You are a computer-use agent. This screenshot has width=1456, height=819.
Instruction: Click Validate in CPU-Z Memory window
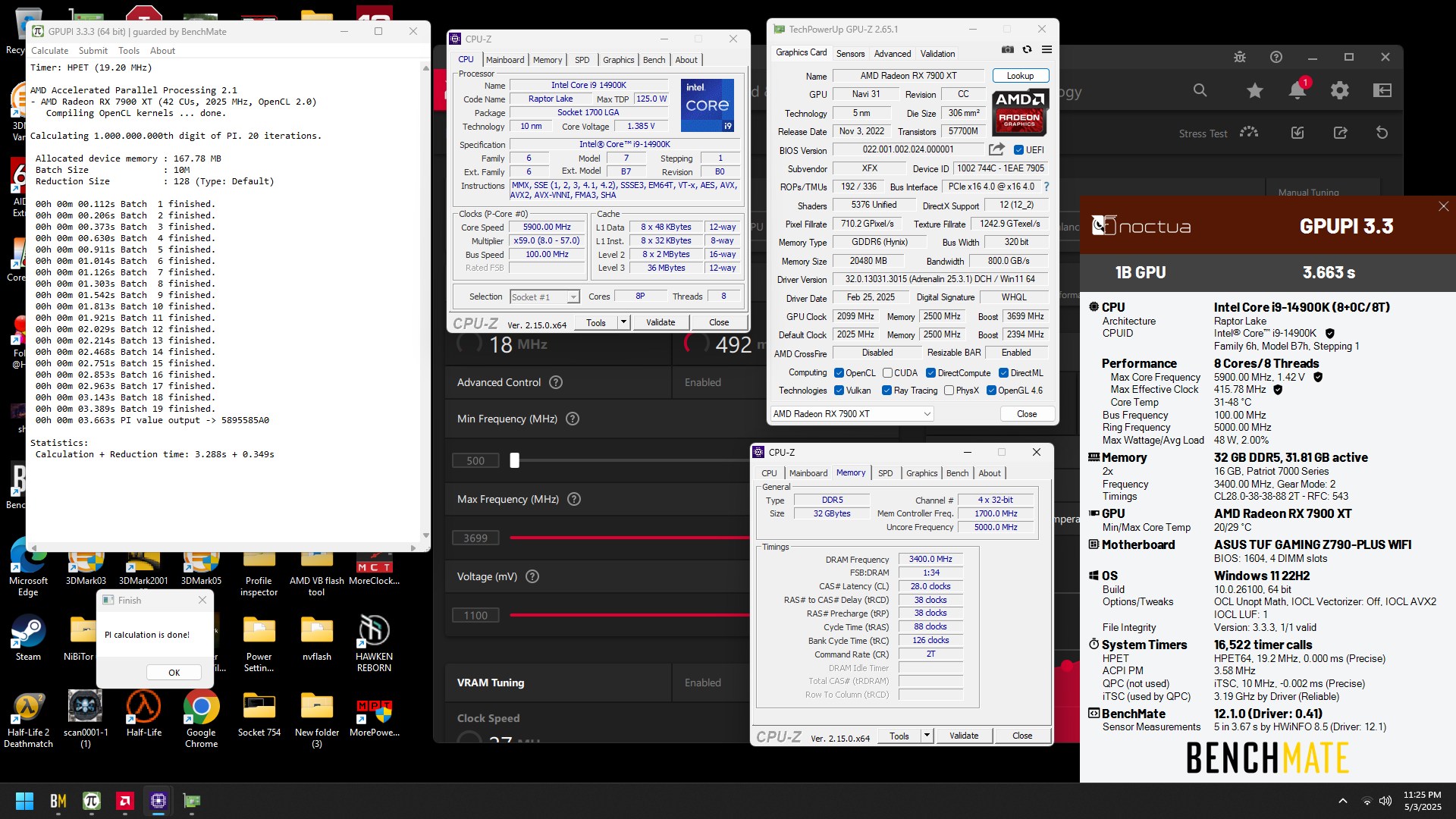[963, 736]
